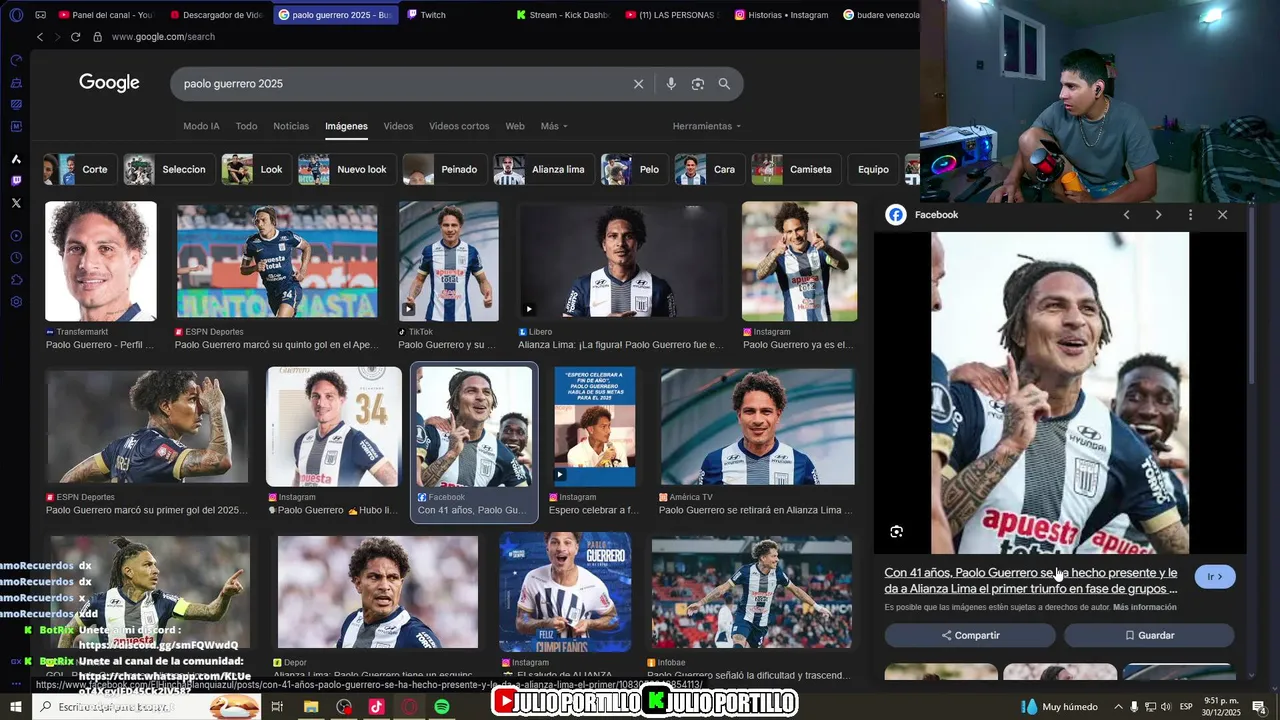The width and height of the screenshot is (1280, 720).
Task: Clear the search box with the X icon
Action: [639, 84]
